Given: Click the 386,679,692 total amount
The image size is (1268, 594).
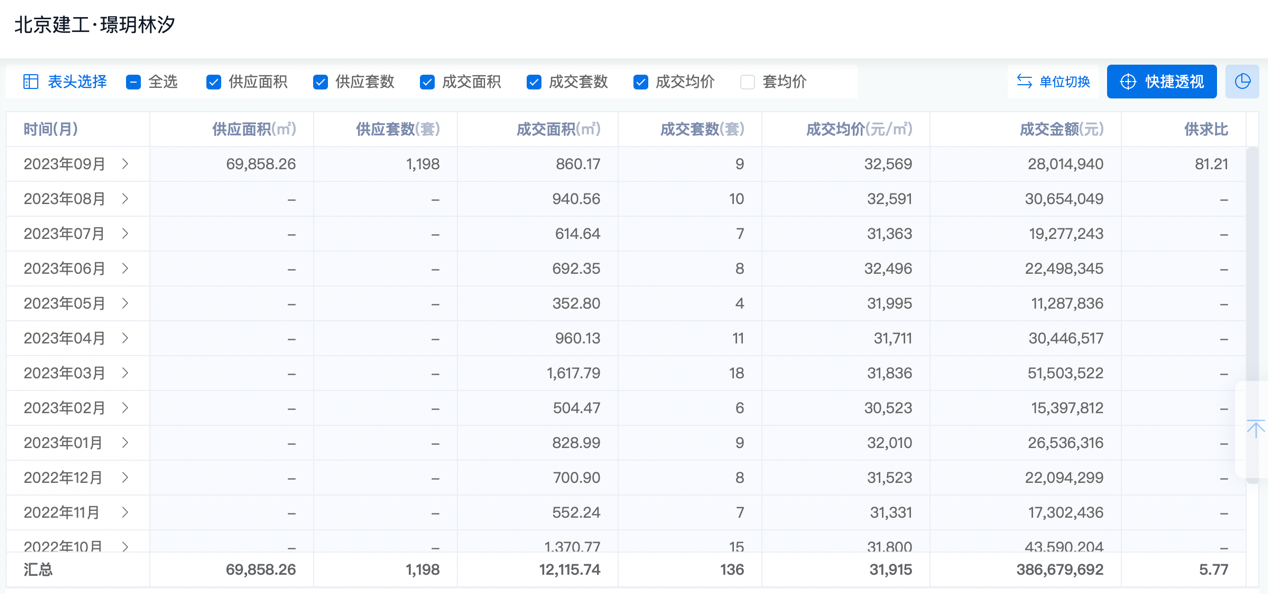Looking at the screenshot, I should [x=1060, y=570].
